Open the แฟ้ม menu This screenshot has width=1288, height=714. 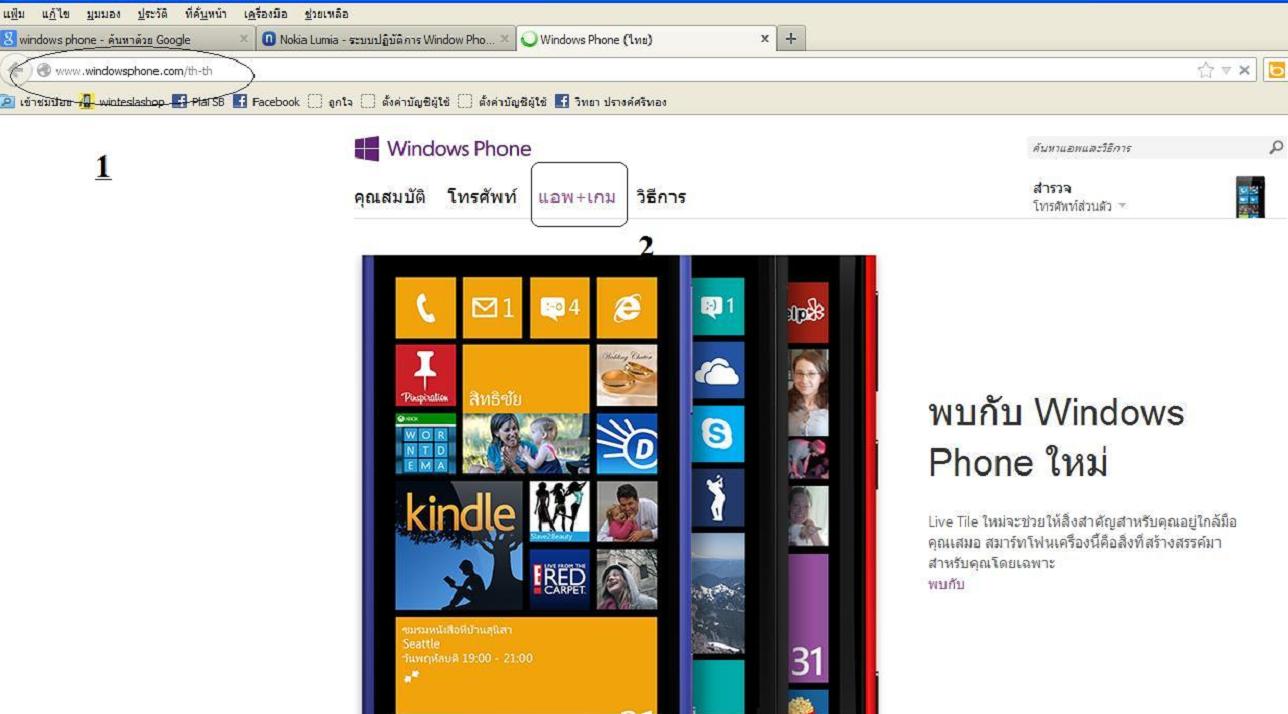(14, 14)
